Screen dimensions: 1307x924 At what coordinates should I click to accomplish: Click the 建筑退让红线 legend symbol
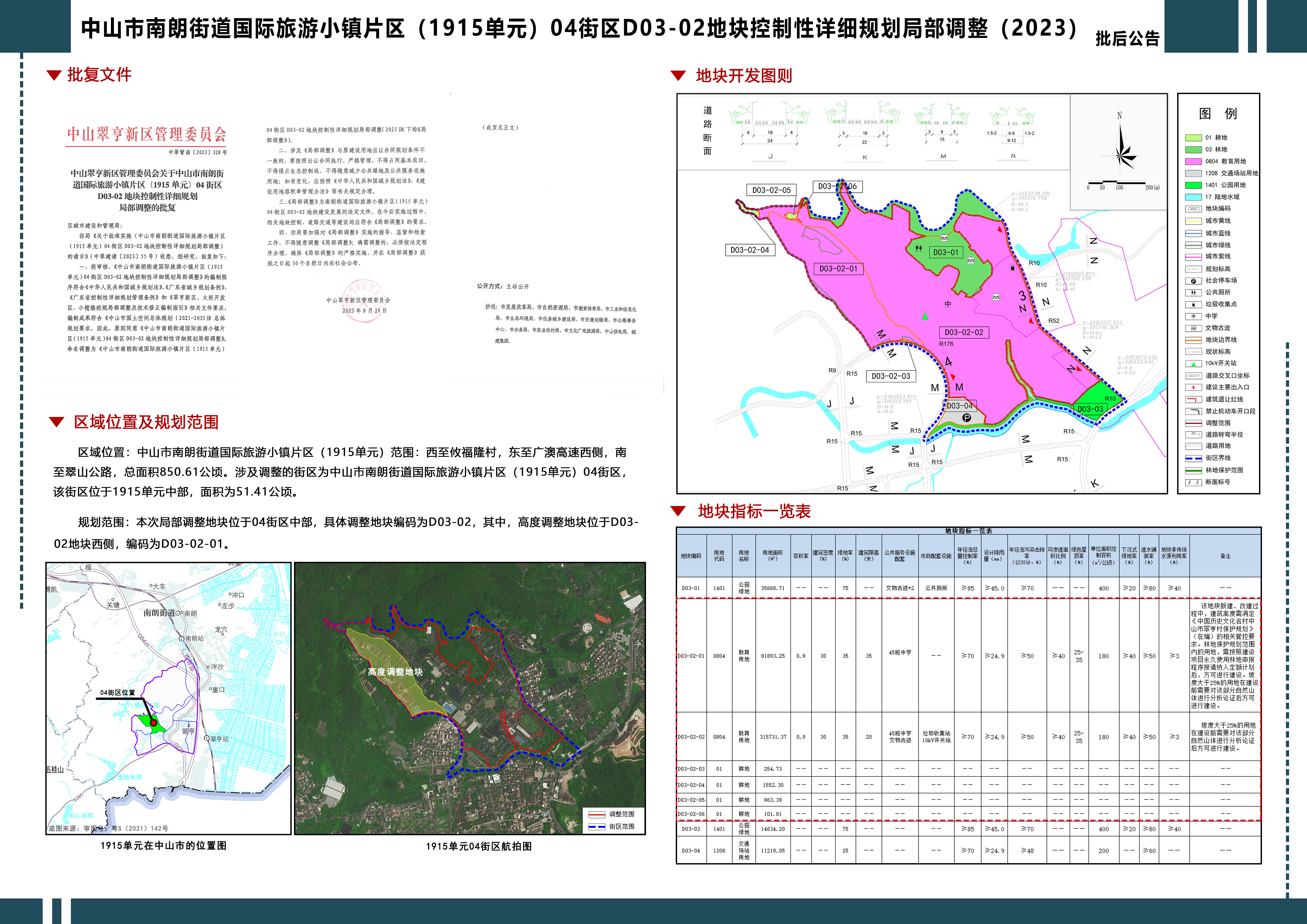[x=1193, y=399]
